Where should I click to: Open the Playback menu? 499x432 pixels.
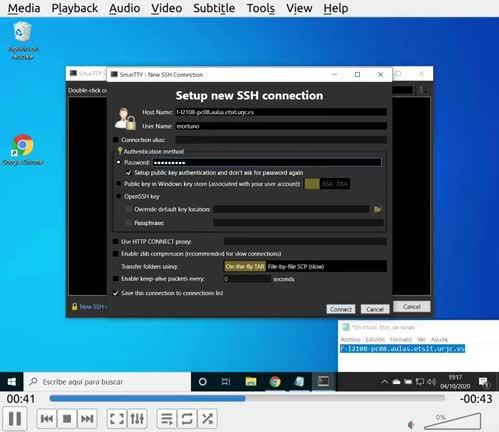(x=75, y=8)
